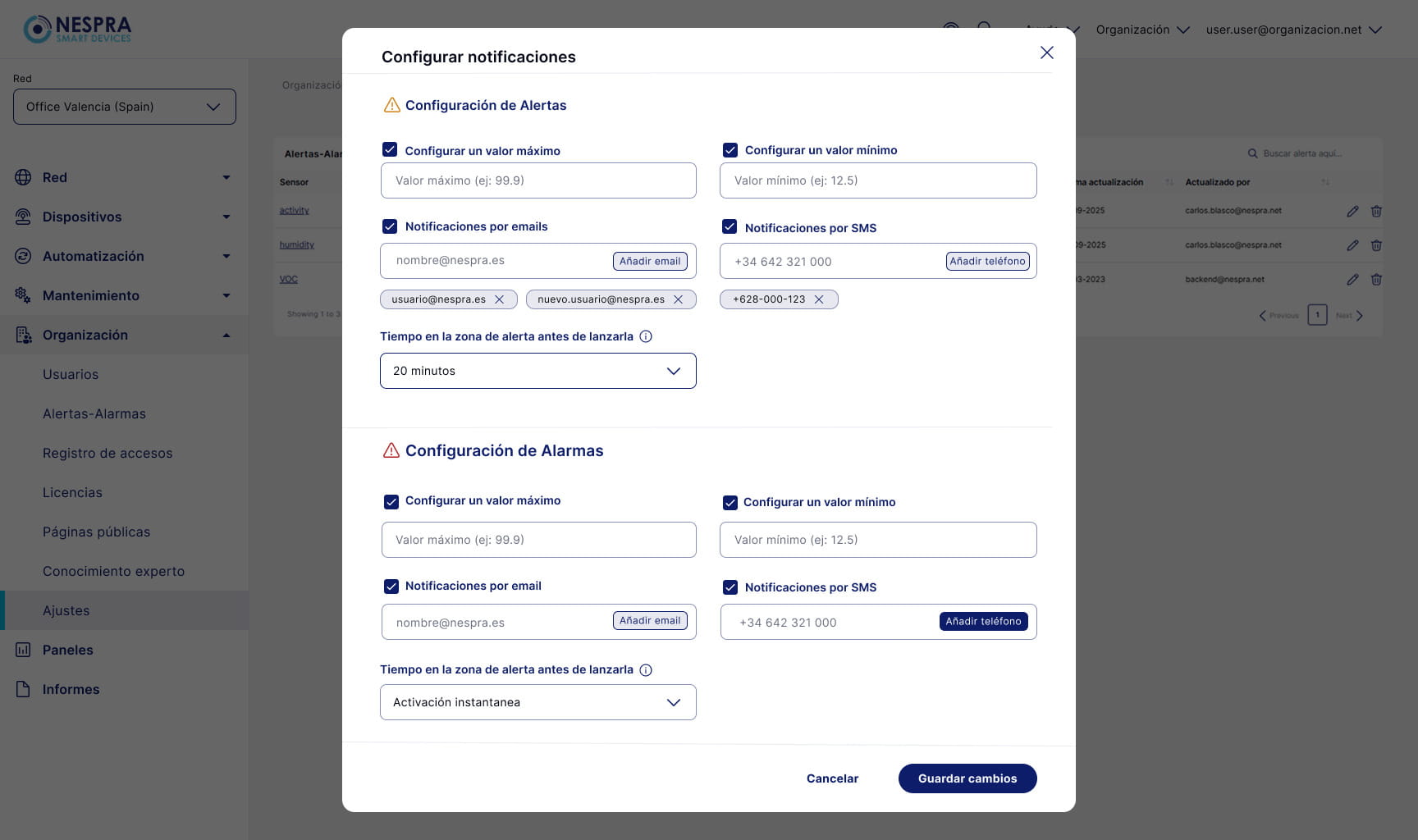
Task: Uncheck alert 'Configurar un valor máximo' checkbox
Action: click(390, 150)
